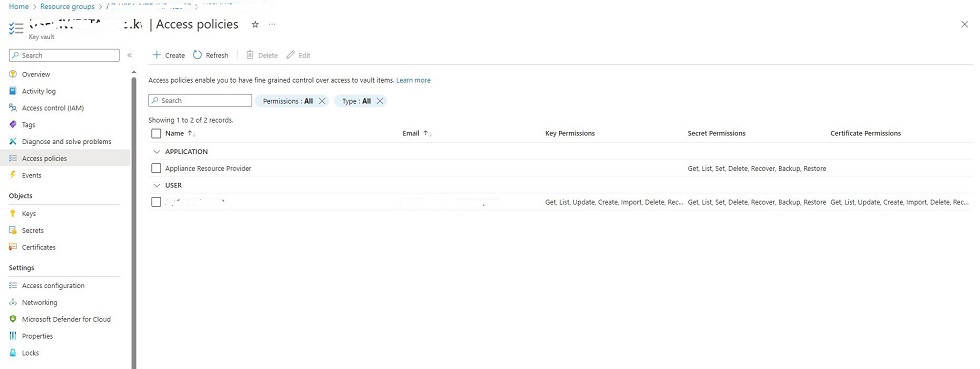Click the Properties icon
The height and width of the screenshot is (369, 980).
(12, 336)
